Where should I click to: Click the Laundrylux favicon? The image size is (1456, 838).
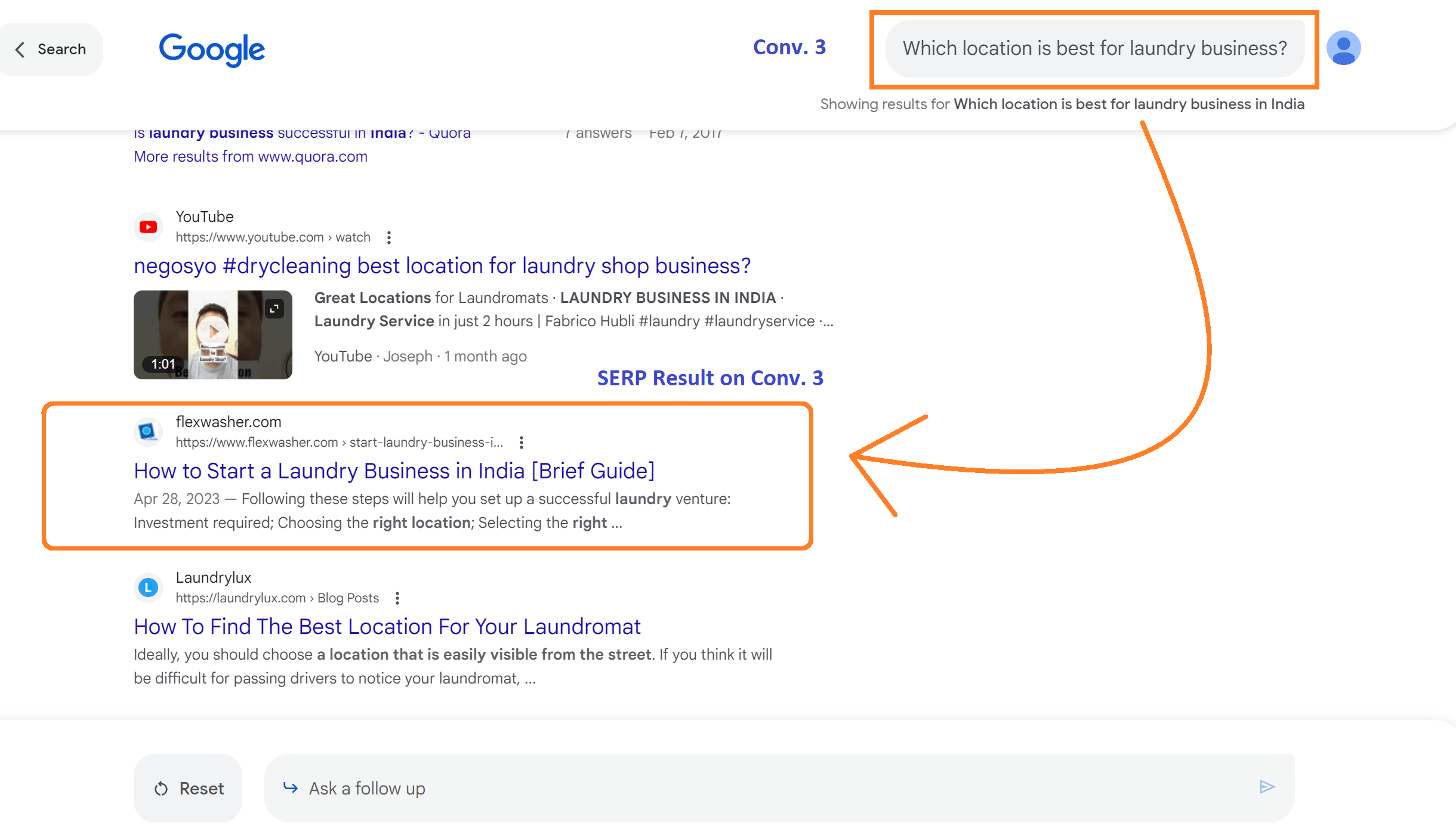pyautogui.click(x=148, y=588)
